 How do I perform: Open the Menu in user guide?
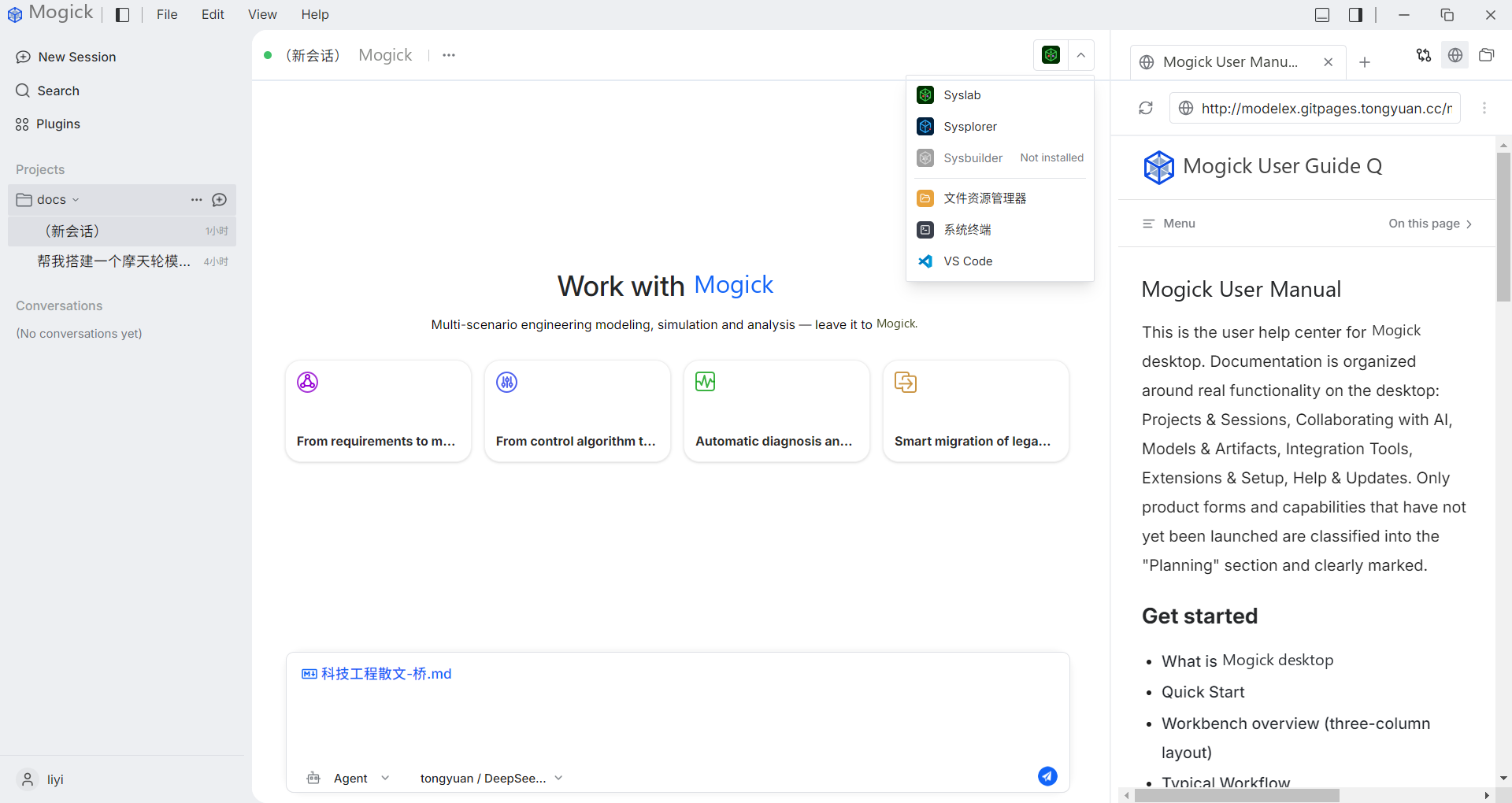(1169, 224)
